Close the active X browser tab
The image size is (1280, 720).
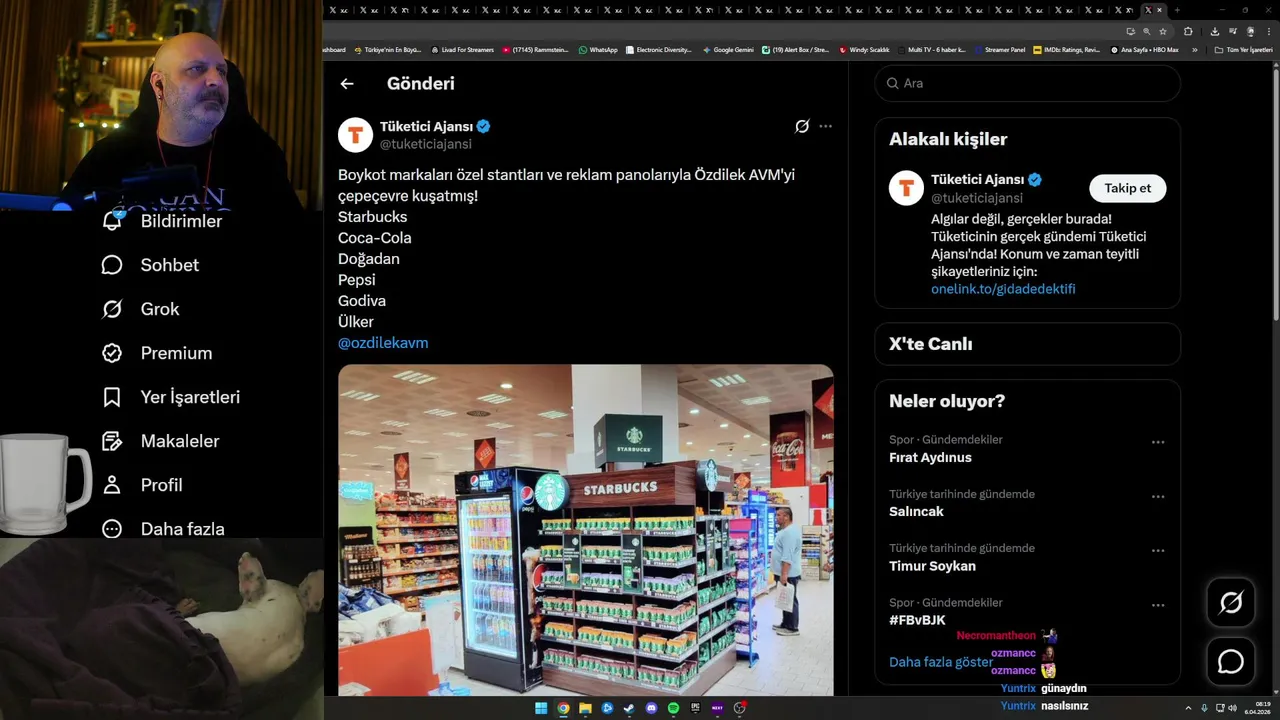1160,10
